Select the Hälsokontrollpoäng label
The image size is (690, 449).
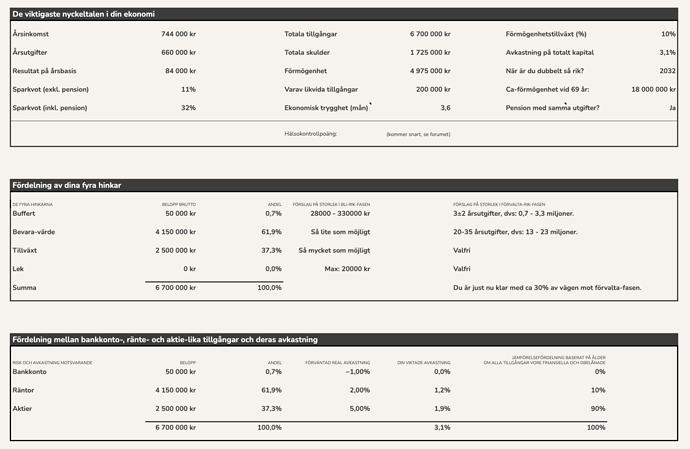coord(310,133)
